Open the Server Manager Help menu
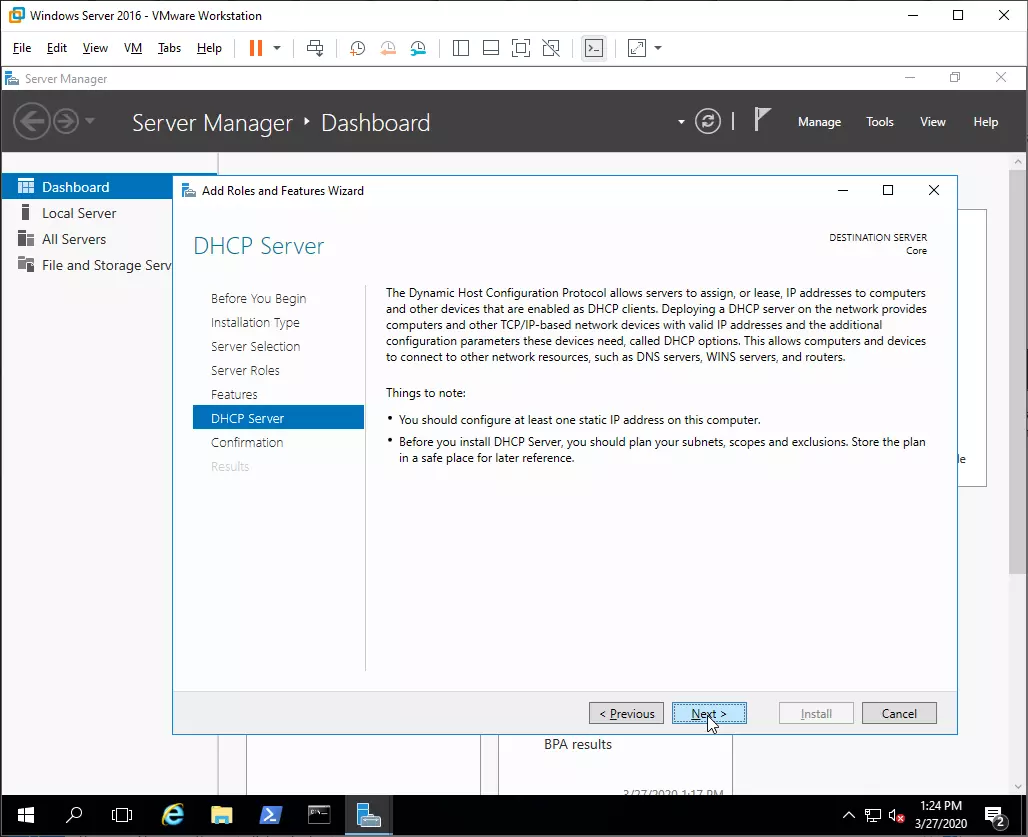Screen dimensions: 1028x837 click(986, 122)
